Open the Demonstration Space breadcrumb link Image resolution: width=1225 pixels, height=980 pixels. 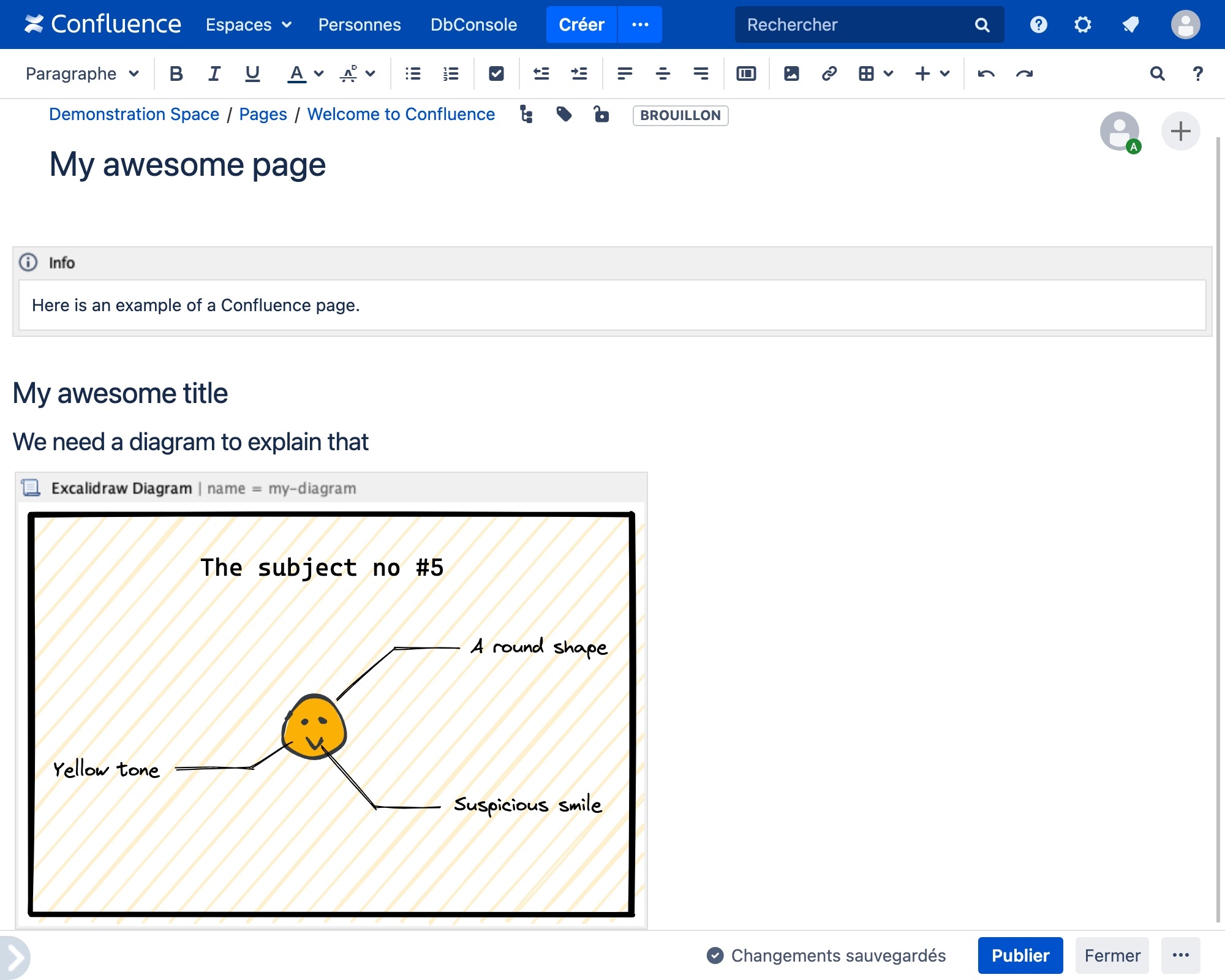tap(134, 115)
